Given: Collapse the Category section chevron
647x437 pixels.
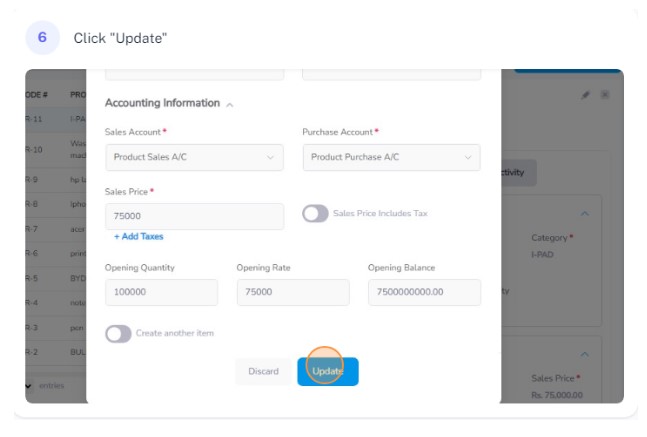Looking at the screenshot, I should pos(585,214).
